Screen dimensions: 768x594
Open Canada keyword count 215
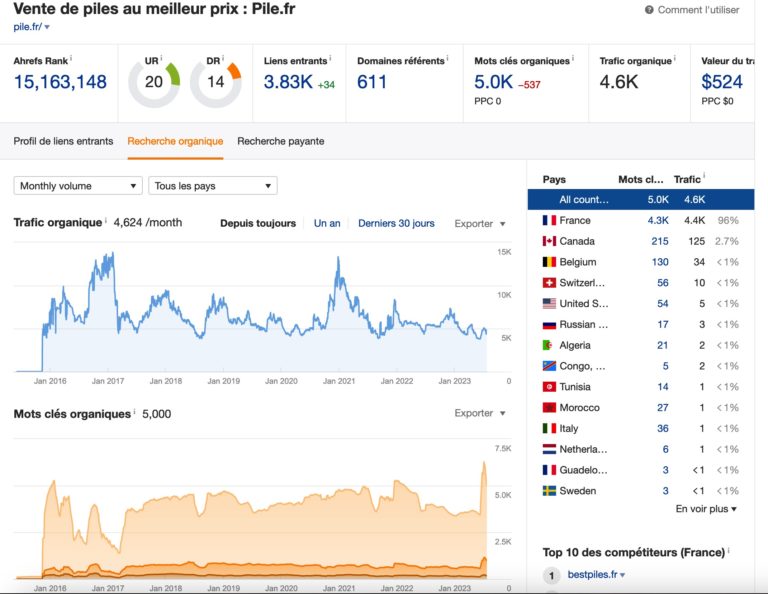coord(660,241)
